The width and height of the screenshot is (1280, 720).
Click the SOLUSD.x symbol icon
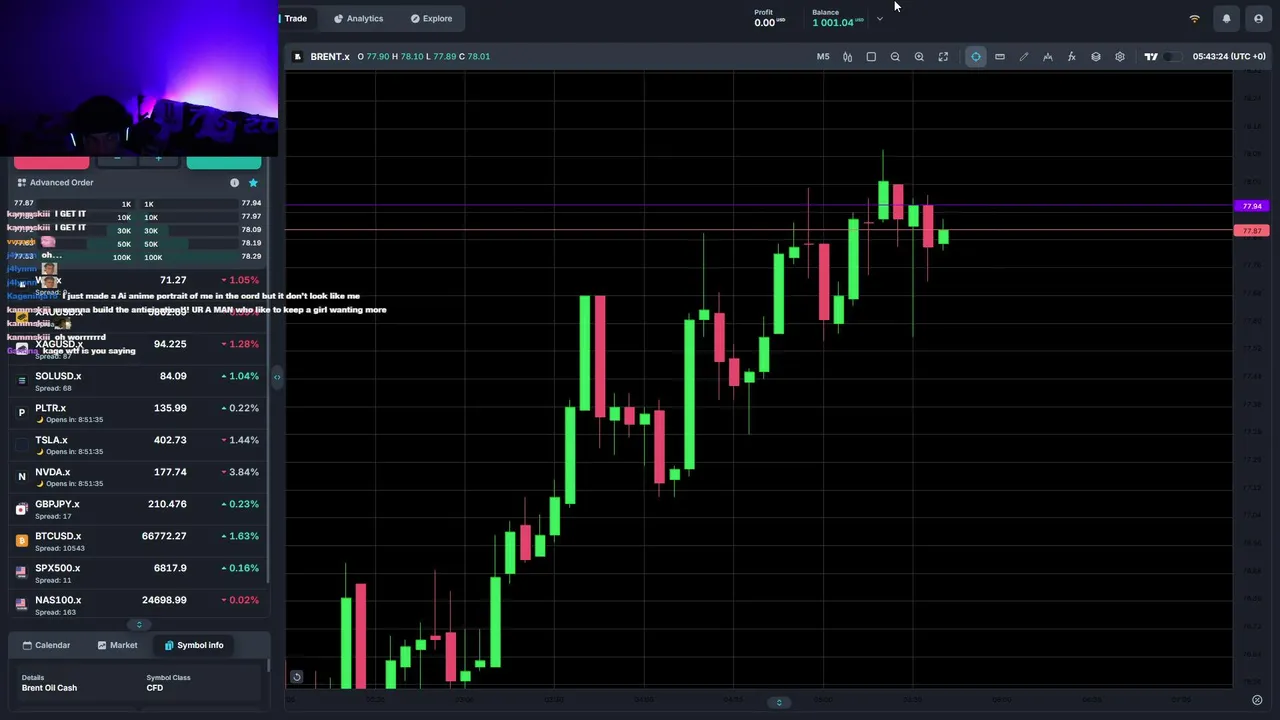[x=22, y=380]
